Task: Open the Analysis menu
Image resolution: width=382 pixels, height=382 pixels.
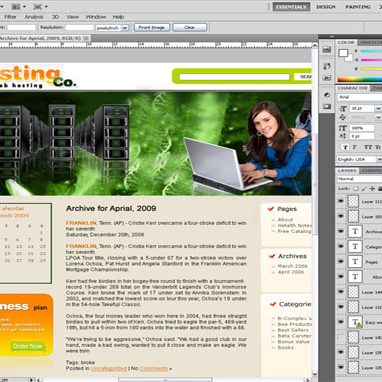Action: click(34, 17)
